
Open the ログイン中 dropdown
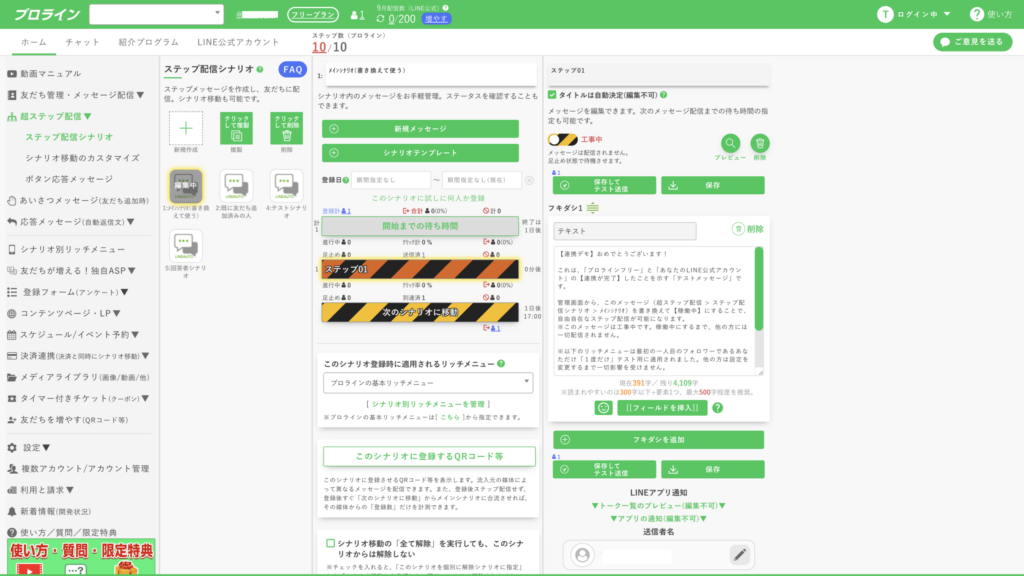click(923, 14)
